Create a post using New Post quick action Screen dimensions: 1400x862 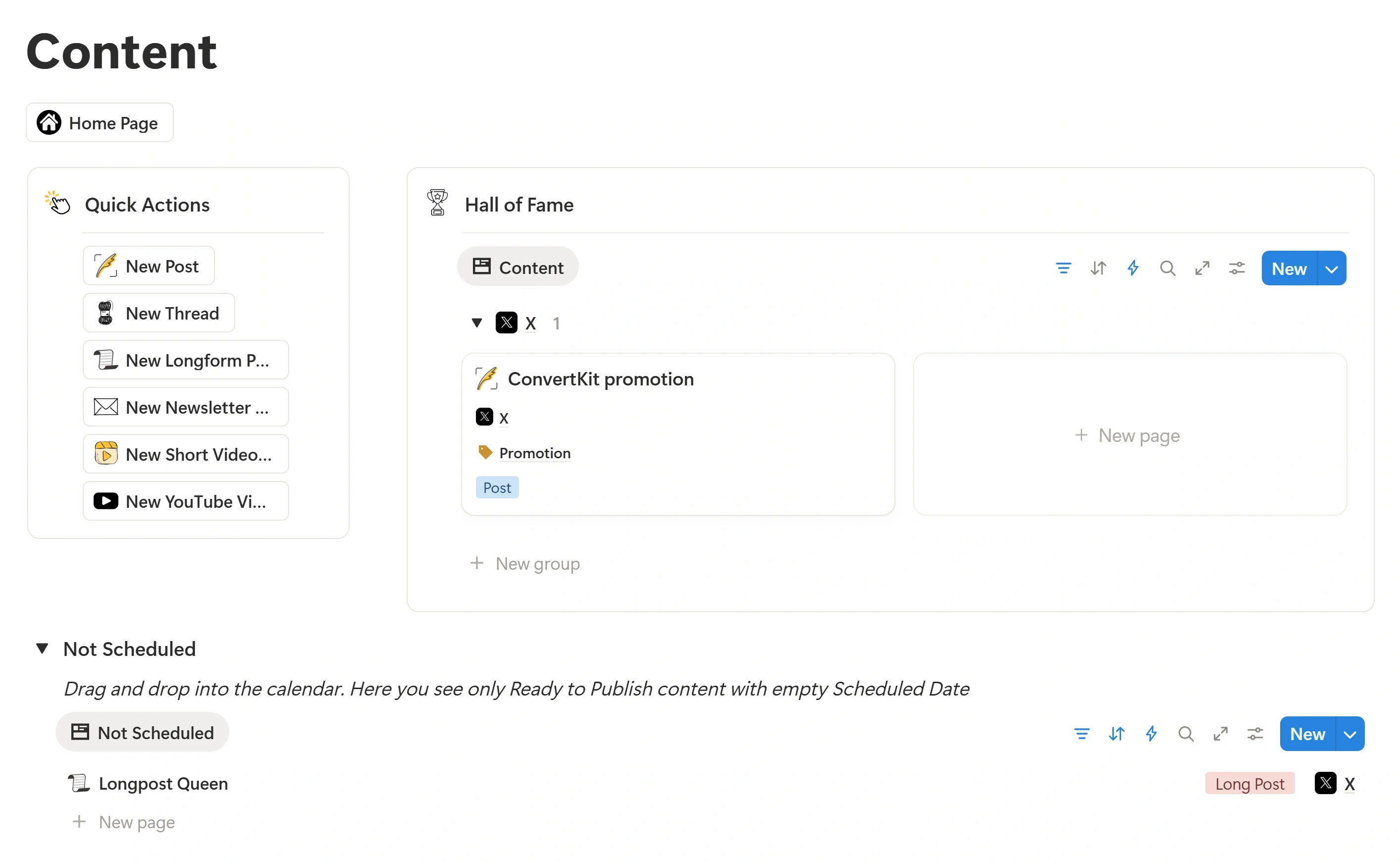click(x=148, y=265)
